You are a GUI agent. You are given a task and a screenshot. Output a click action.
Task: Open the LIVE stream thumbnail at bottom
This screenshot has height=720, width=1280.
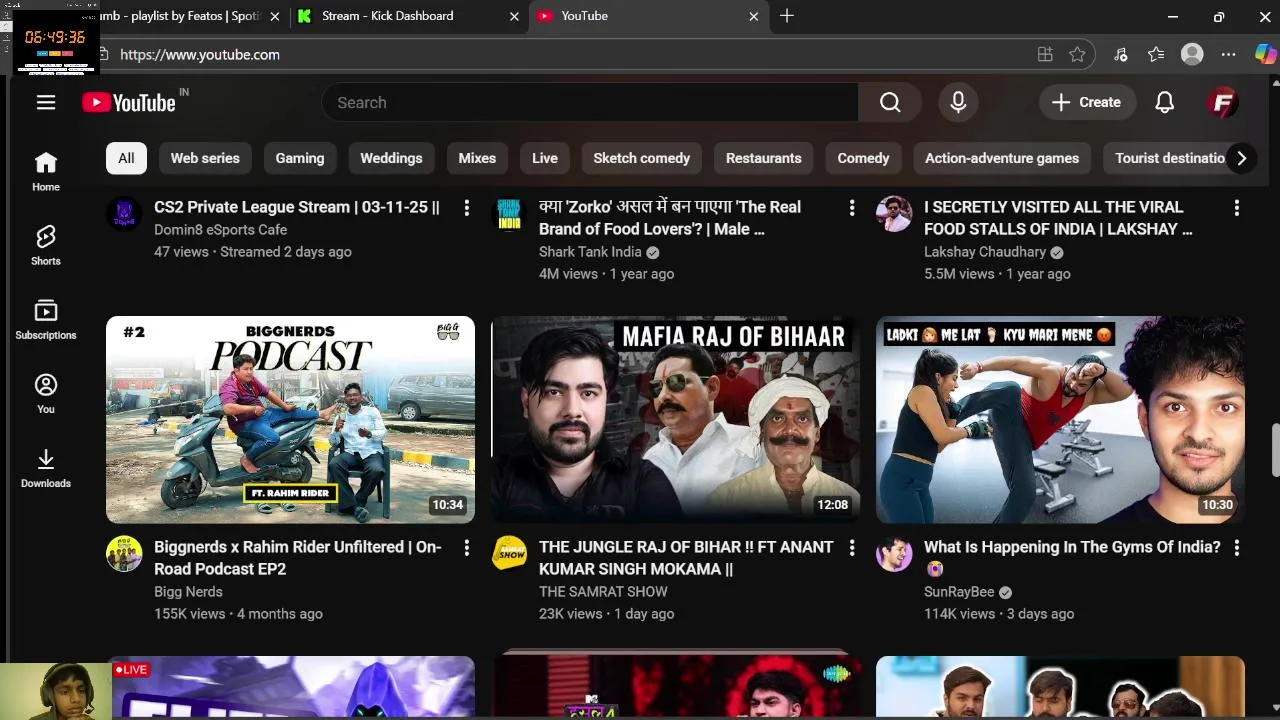coord(290,687)
